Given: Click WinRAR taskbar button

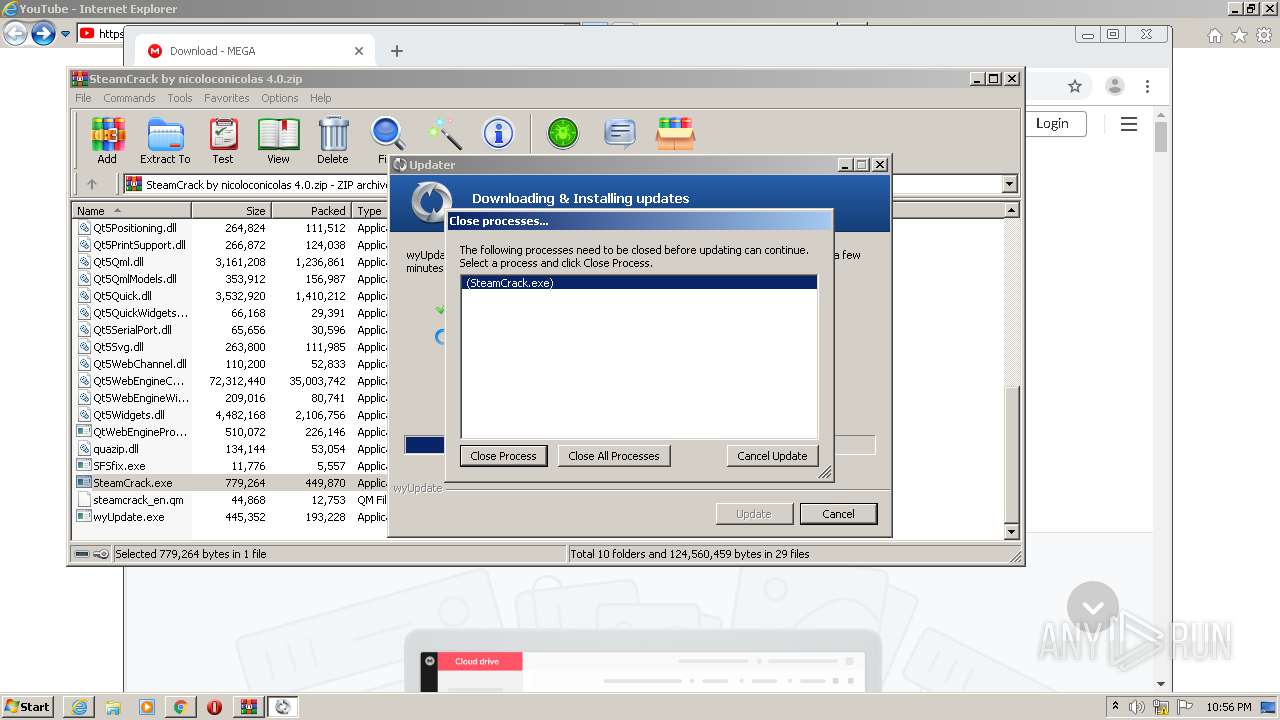Looking at the screenshot, I should point(248,707).
